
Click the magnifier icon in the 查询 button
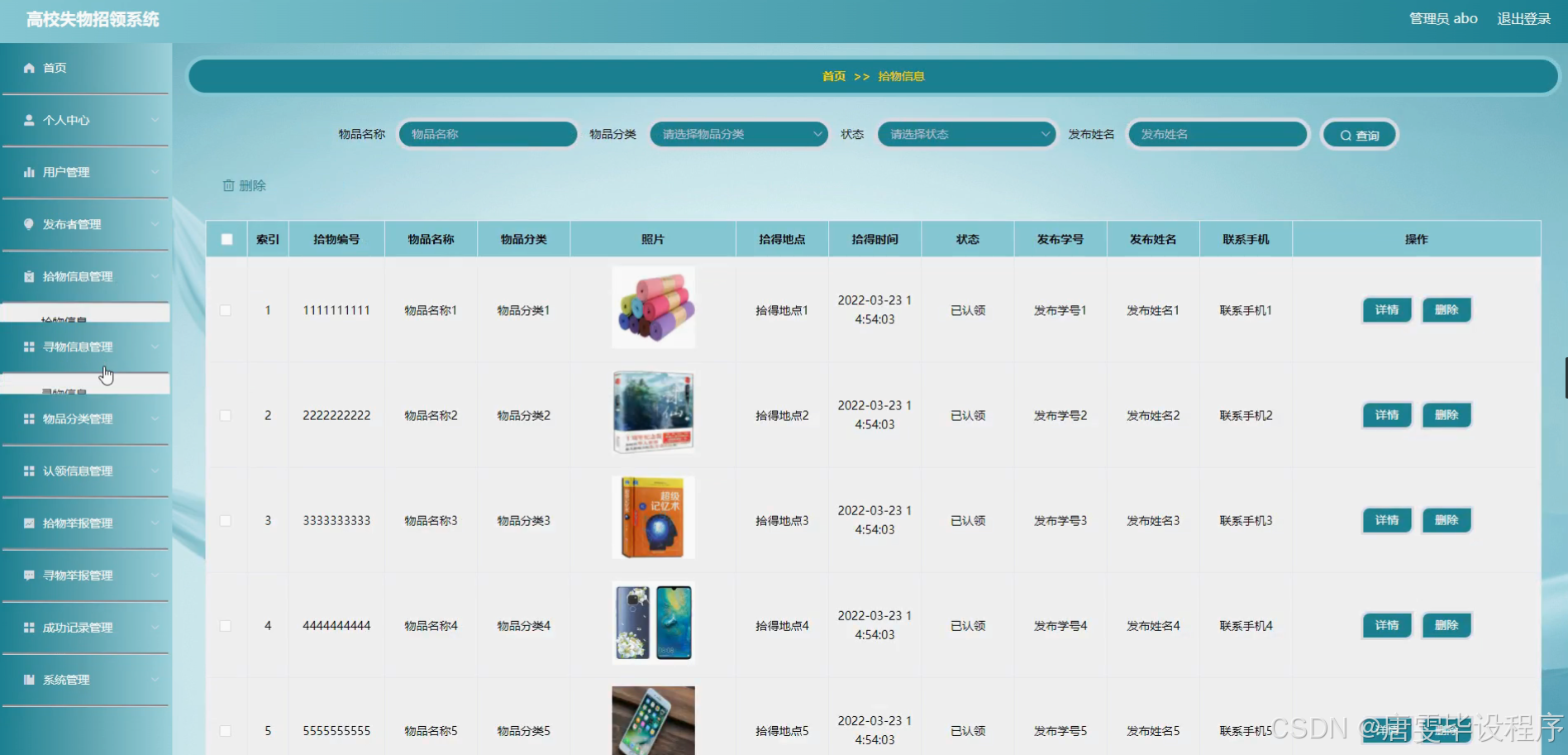(x=1346, y=136)
